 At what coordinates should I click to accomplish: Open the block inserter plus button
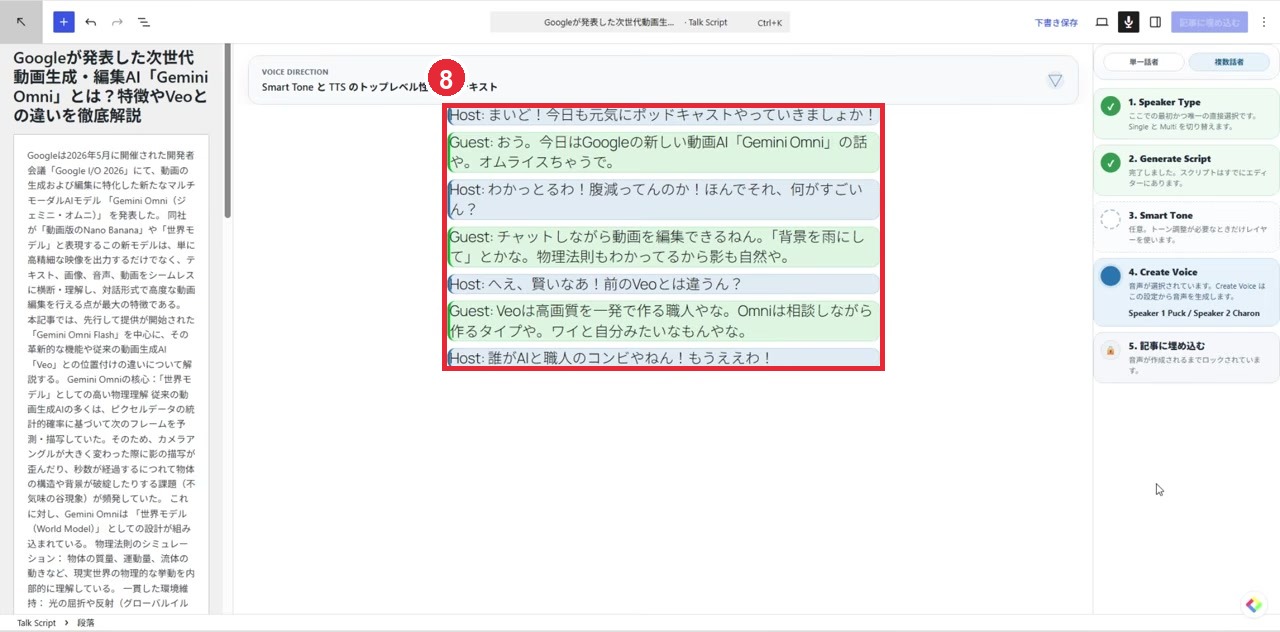click(64, 21)
